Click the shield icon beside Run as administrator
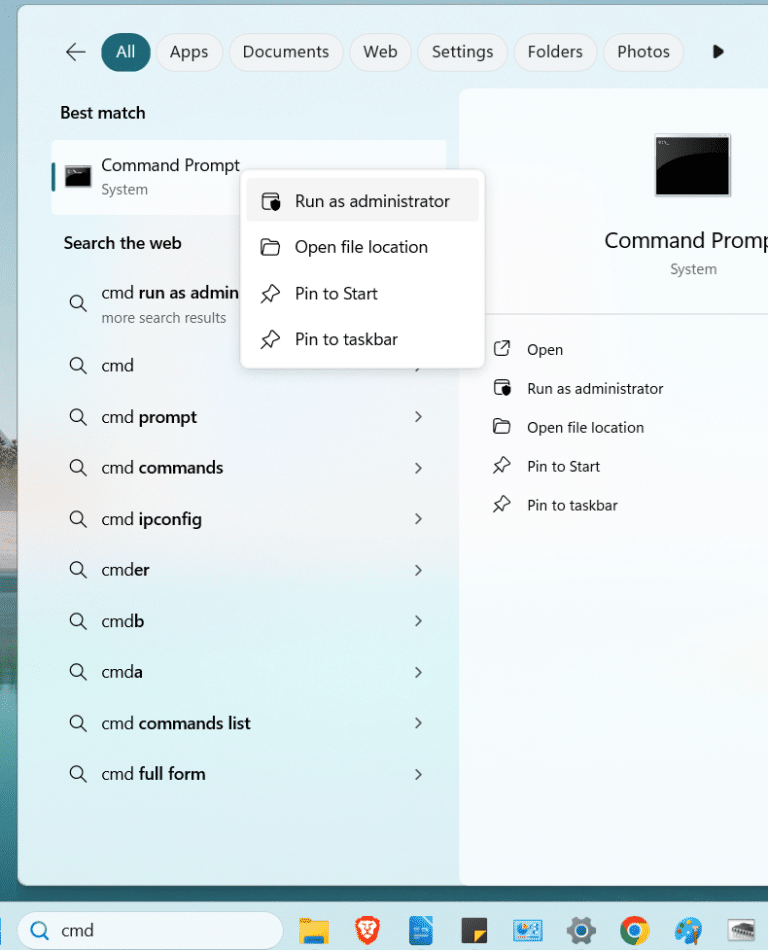The image size is (768, 950). click(271, 200)
